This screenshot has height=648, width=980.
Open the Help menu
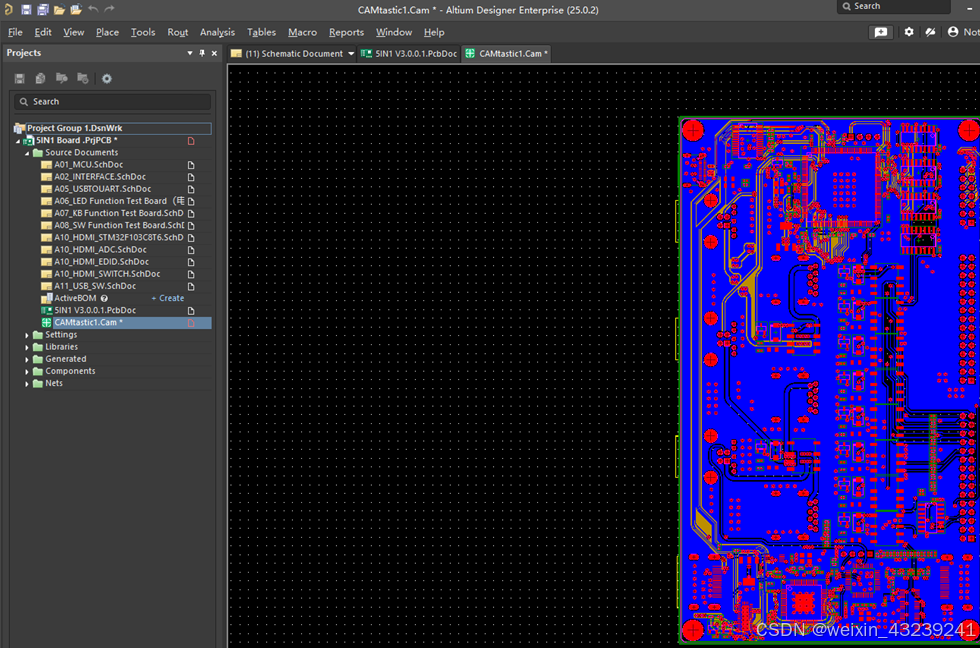[x=434, y=32]
